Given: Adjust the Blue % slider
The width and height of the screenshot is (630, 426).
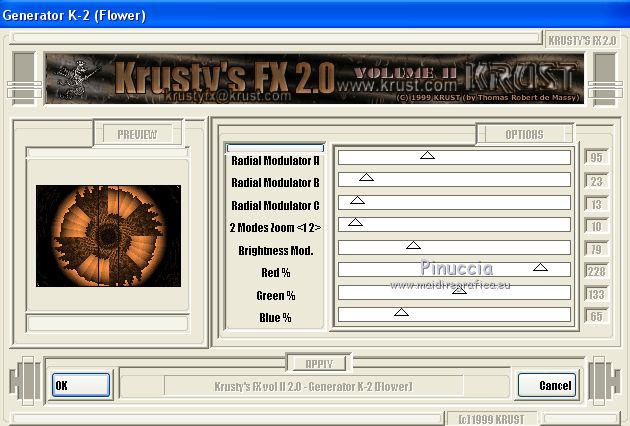Looking at the screenshot, I should click(454, 315).
